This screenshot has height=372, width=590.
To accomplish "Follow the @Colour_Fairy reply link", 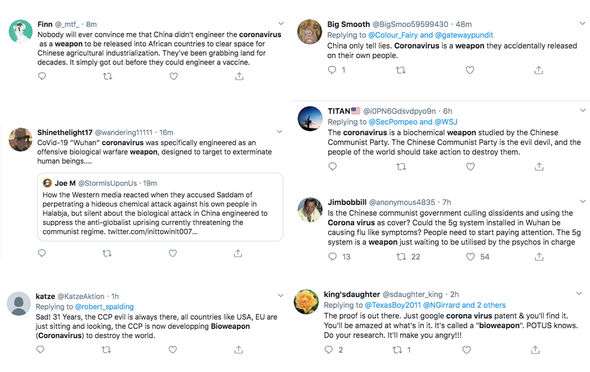I will pos(393,35).
